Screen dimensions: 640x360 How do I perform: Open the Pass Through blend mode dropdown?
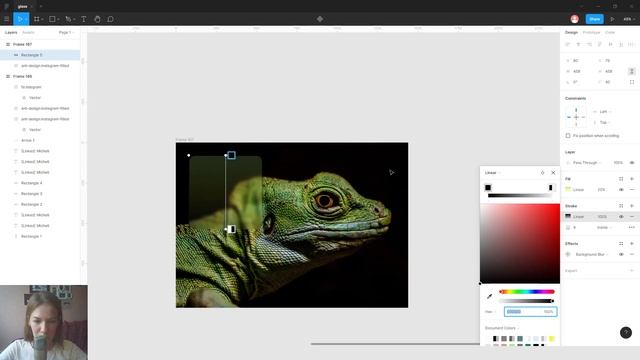587,162
